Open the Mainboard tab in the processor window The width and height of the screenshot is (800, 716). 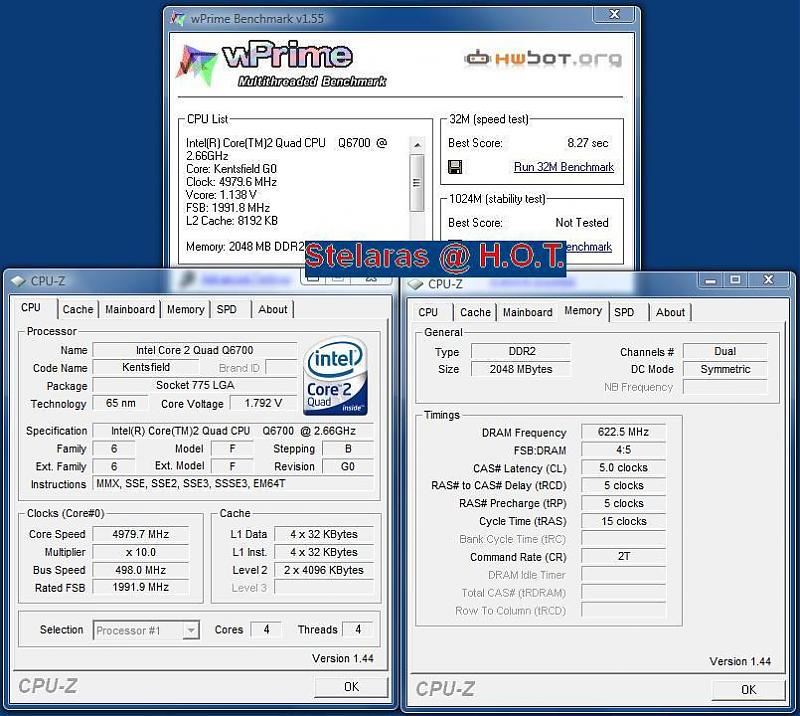[x=130, y=309]
